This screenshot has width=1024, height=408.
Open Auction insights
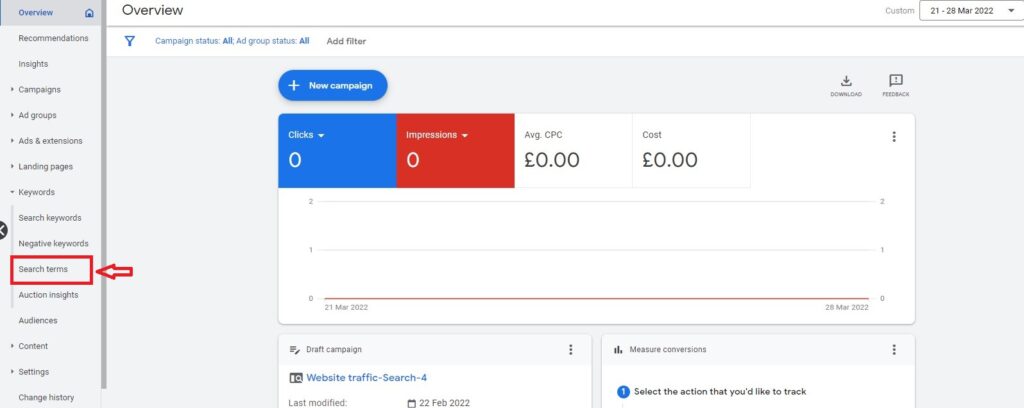point(48,295)
